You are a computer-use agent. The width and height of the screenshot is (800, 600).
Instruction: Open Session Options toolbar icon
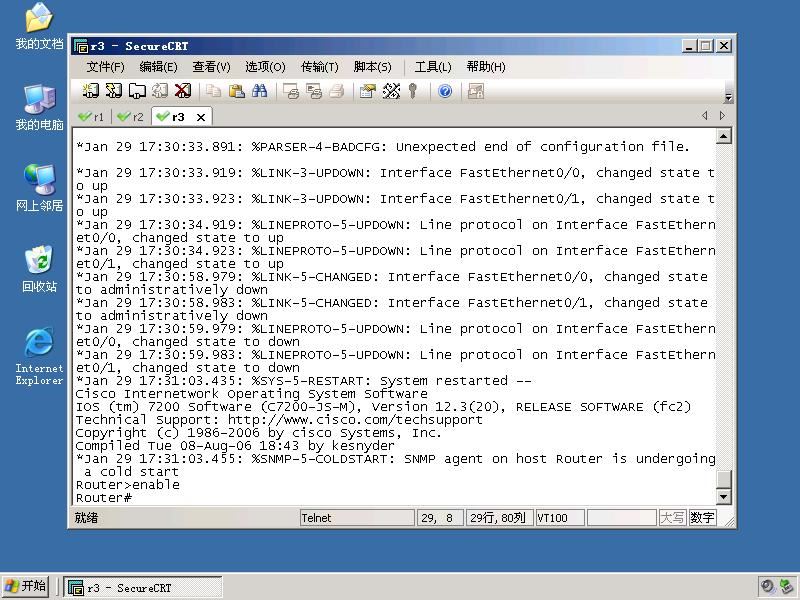tap(368, 91)
